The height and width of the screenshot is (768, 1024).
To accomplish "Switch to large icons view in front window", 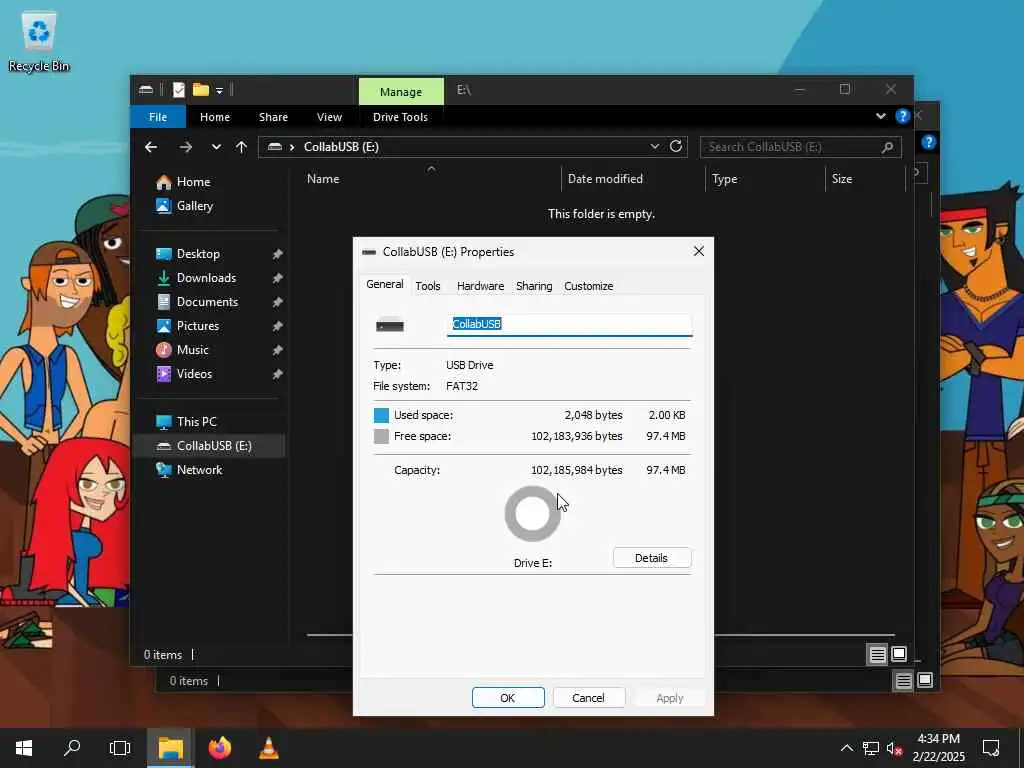I will click(x=899, y=654).
